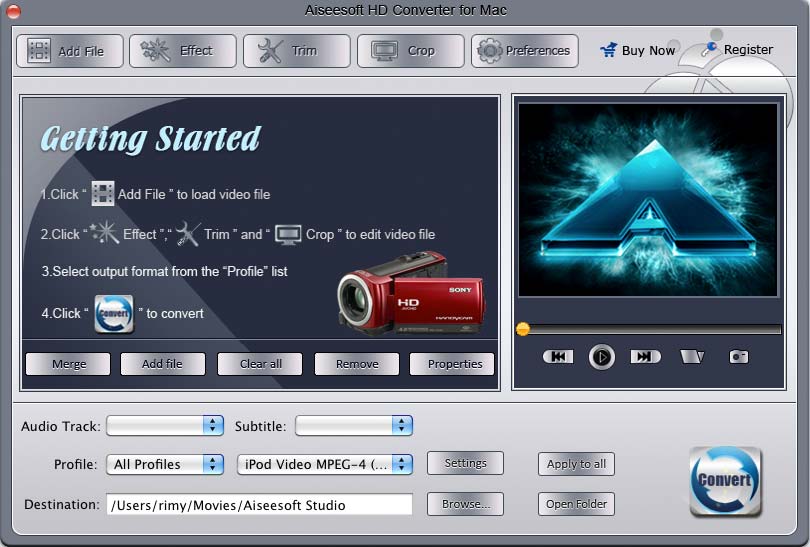Click the Merge button
Screen dimensions: 810x547
tap(68, 364)
